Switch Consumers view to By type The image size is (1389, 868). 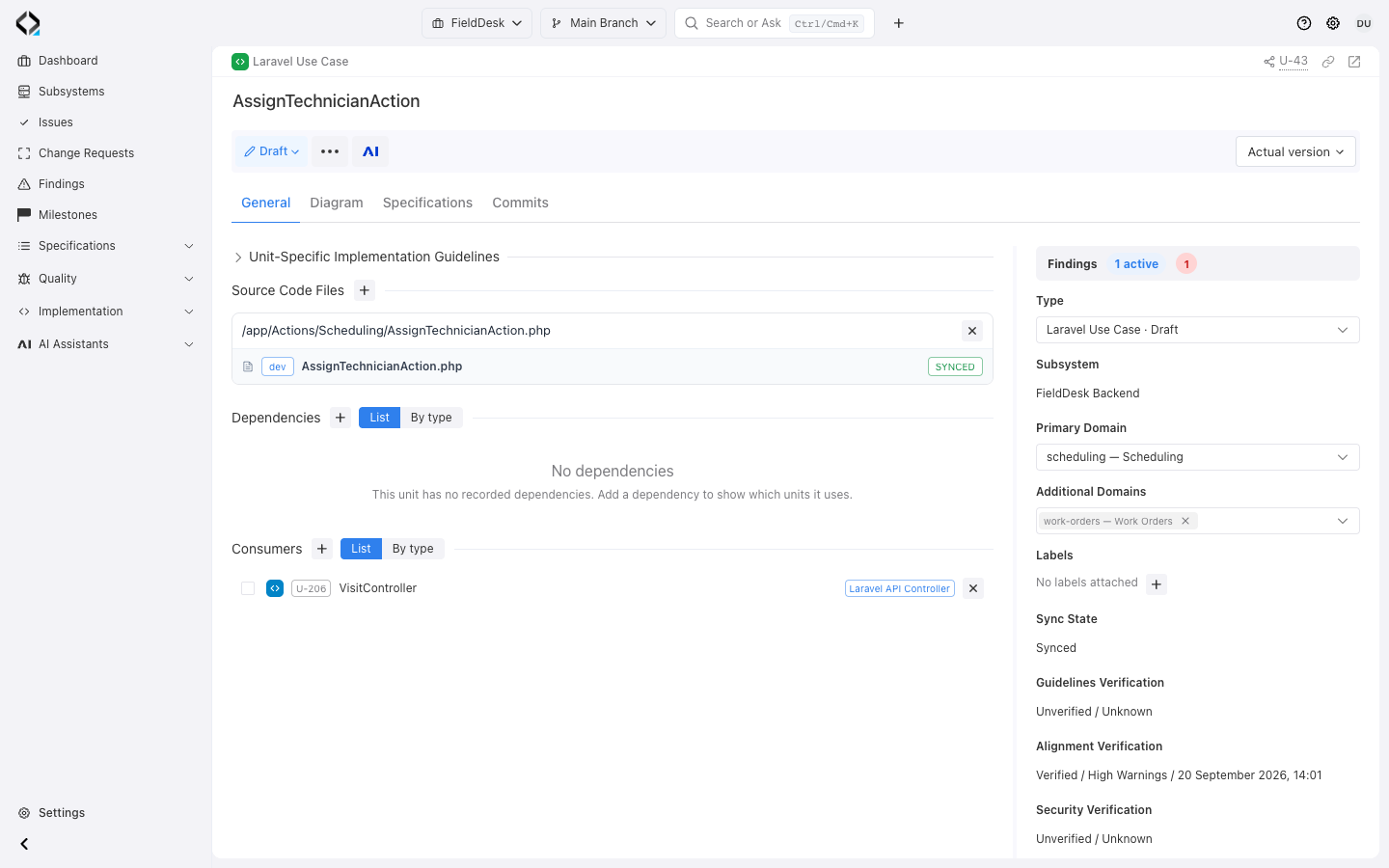coord(413,549)
